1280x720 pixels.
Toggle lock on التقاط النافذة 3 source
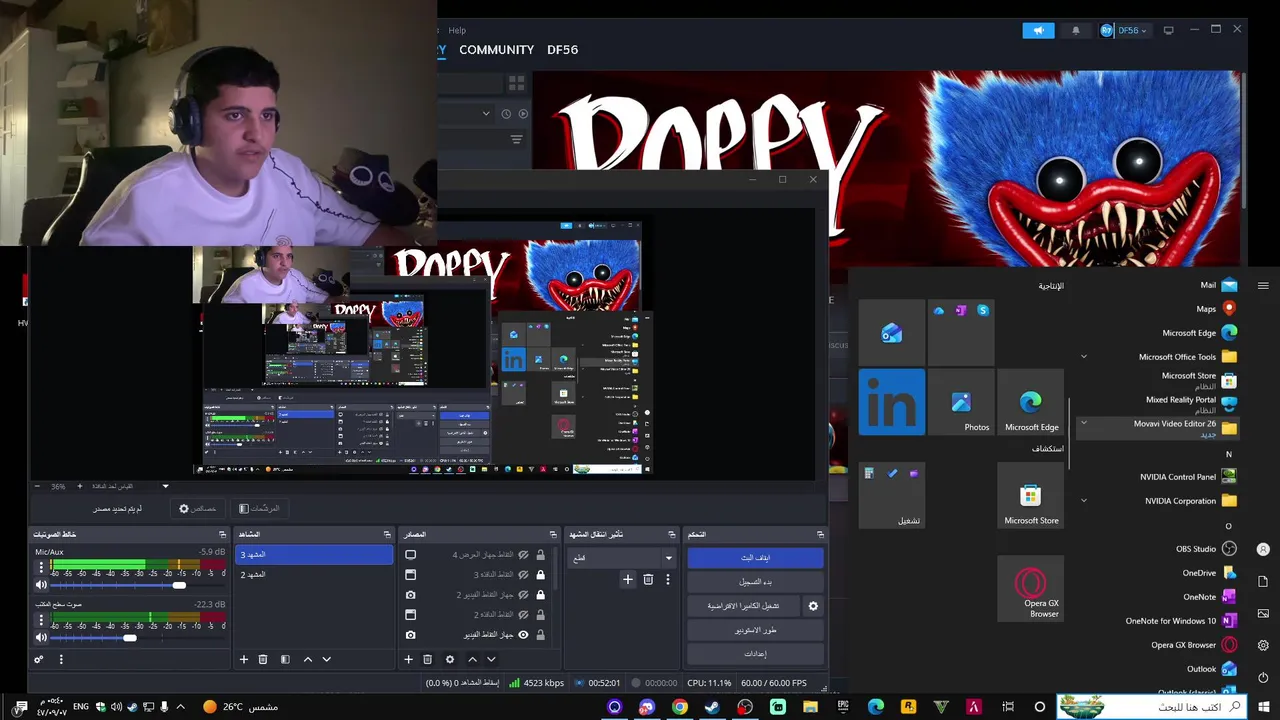541,575
